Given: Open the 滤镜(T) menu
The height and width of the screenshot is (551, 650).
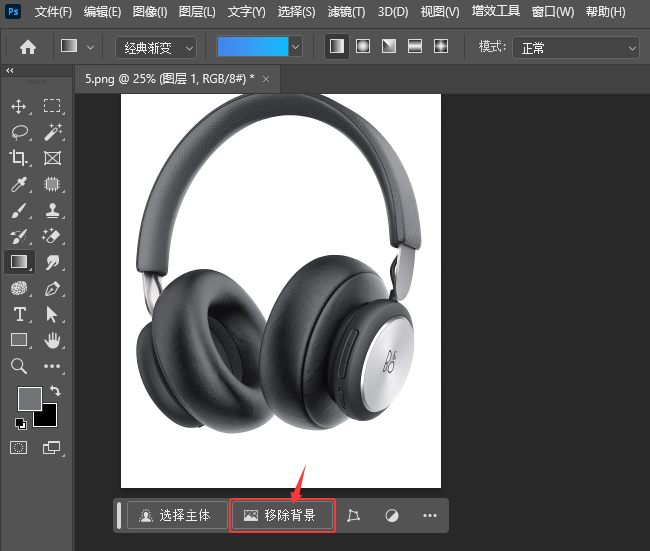Looking at the screenshot, I should click(346, 12).
